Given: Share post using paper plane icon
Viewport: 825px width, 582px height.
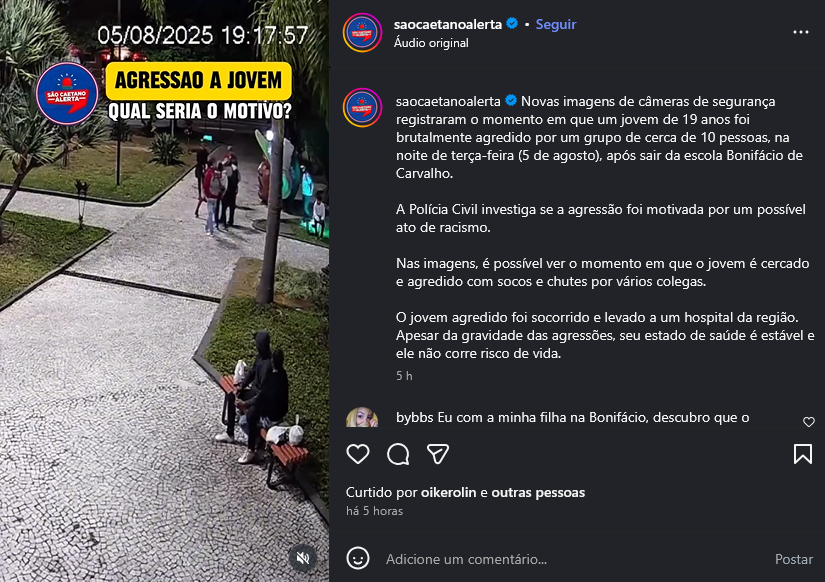Looking at the screenshot, I should click(438, 454).
